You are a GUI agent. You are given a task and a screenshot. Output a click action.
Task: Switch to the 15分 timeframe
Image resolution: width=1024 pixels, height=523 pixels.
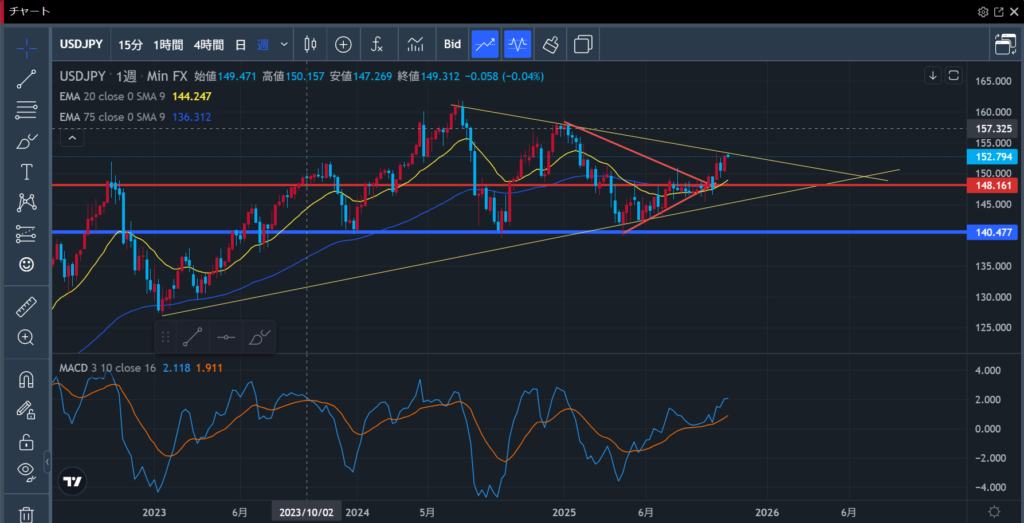(x=130, y=44)
